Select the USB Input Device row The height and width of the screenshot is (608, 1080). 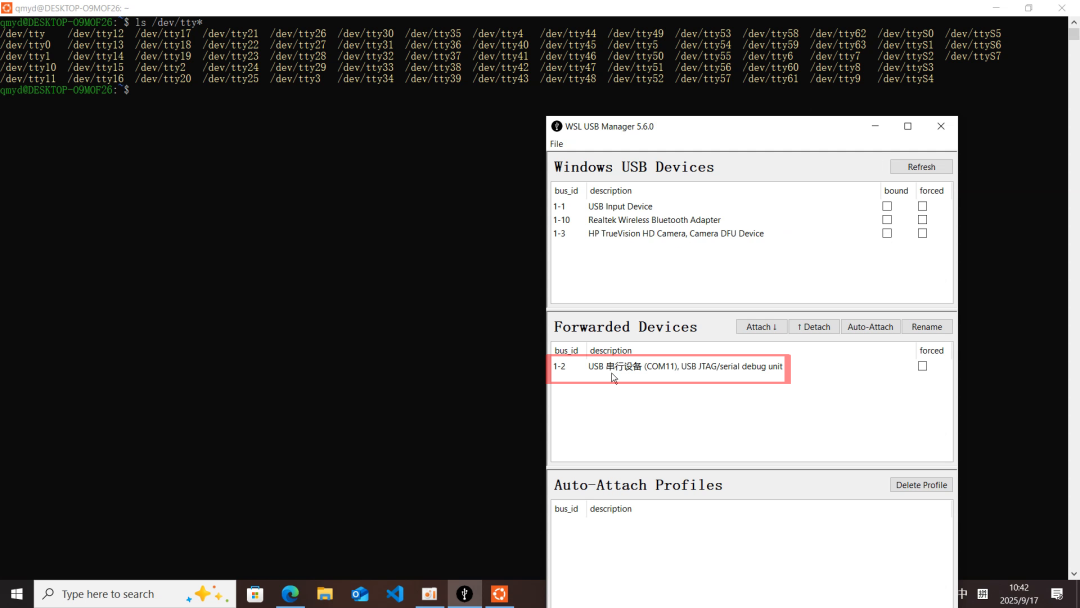click(751, 206)
